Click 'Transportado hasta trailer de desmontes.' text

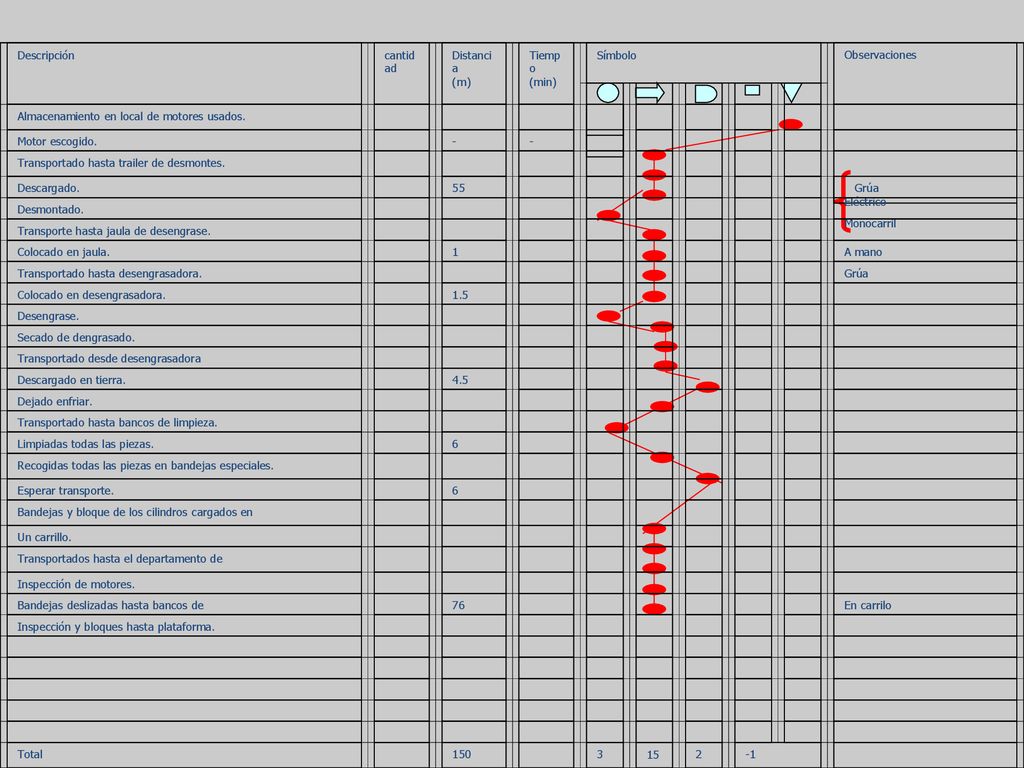pos(121,163)
